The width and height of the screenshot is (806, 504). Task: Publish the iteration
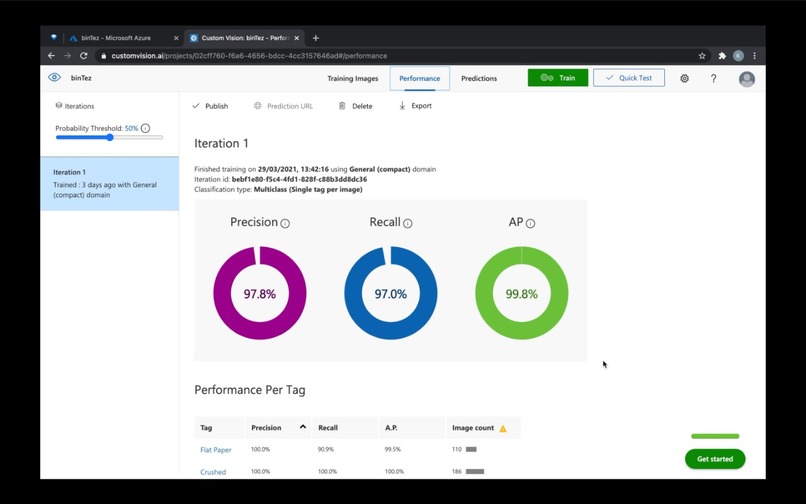(x=210, y=106)
